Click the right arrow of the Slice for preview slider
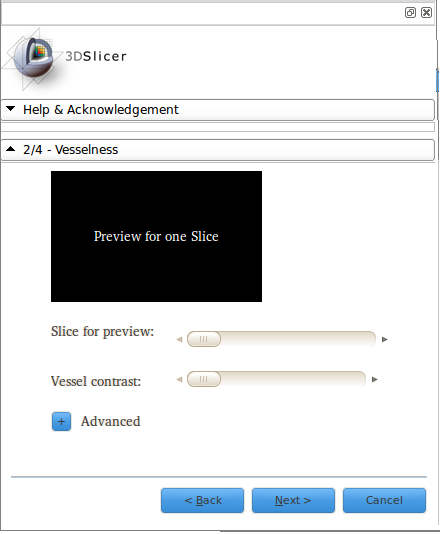Viewport: 440px width, 534px height. point(384,340)
